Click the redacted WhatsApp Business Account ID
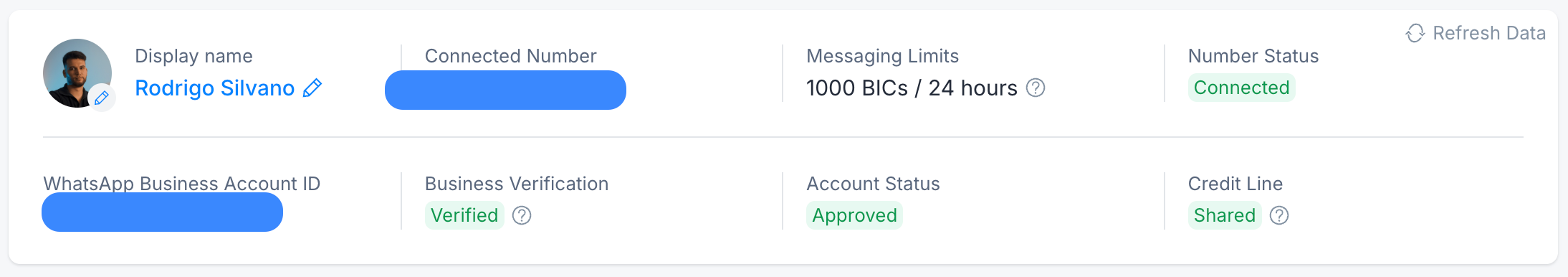The height and width of the screenshot is (277, 1568). point(162,212)
